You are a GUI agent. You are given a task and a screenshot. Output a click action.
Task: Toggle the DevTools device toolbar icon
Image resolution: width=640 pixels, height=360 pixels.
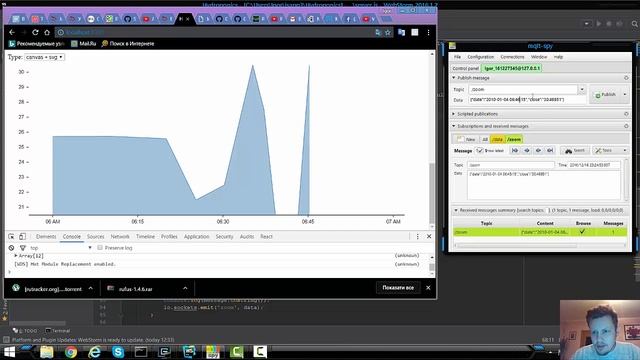(x=22, y=236)
